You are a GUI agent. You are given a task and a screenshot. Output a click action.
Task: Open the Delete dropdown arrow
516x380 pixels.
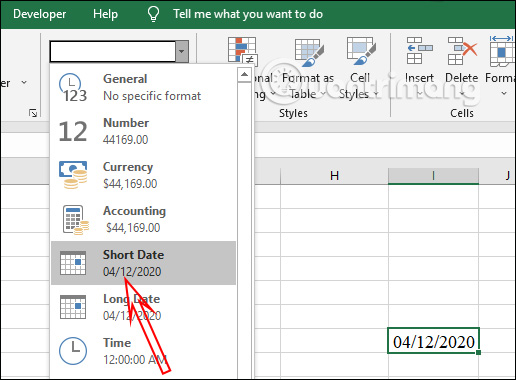click(462, 94)
